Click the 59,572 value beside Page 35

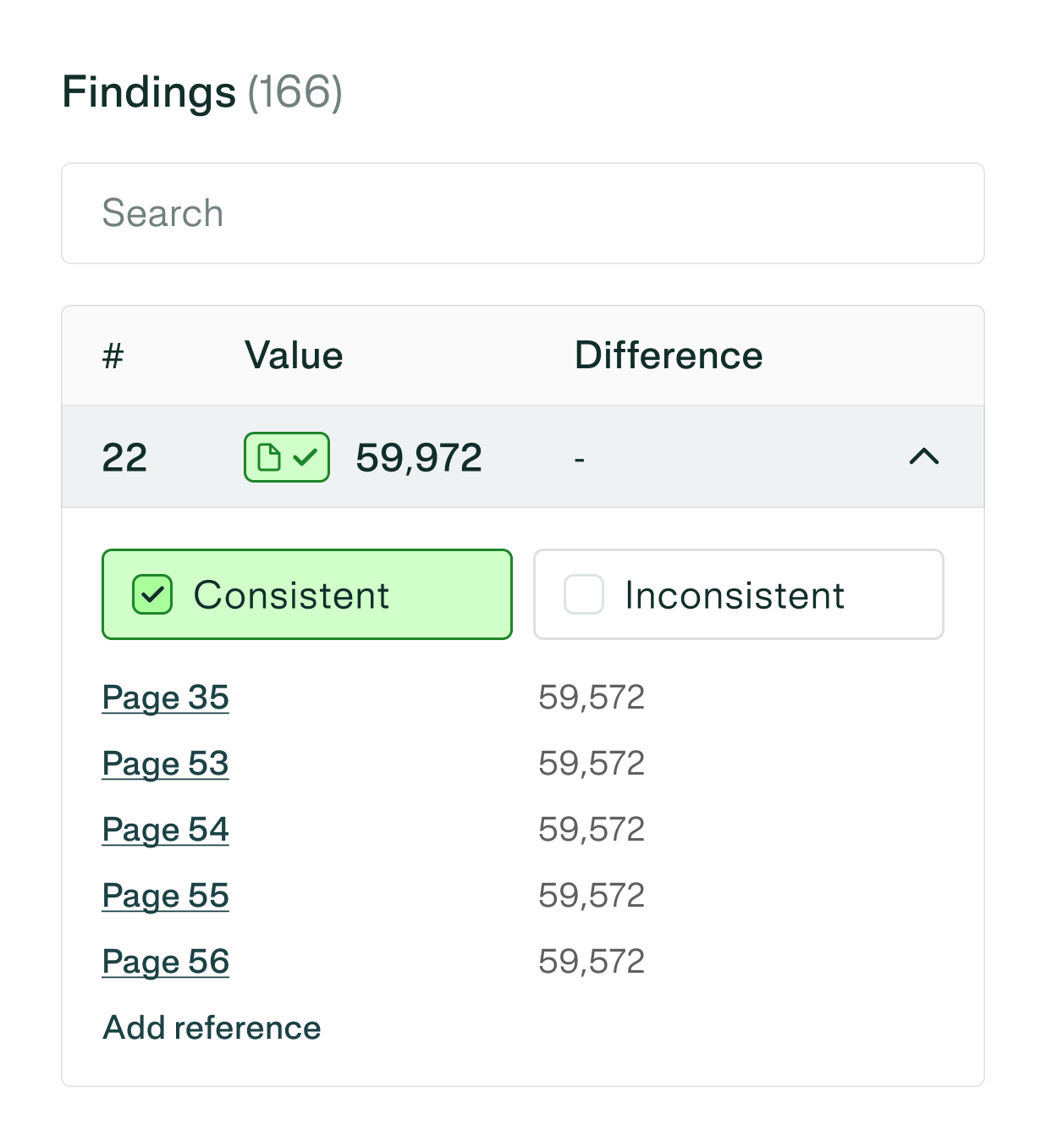(x=592, y=698)
